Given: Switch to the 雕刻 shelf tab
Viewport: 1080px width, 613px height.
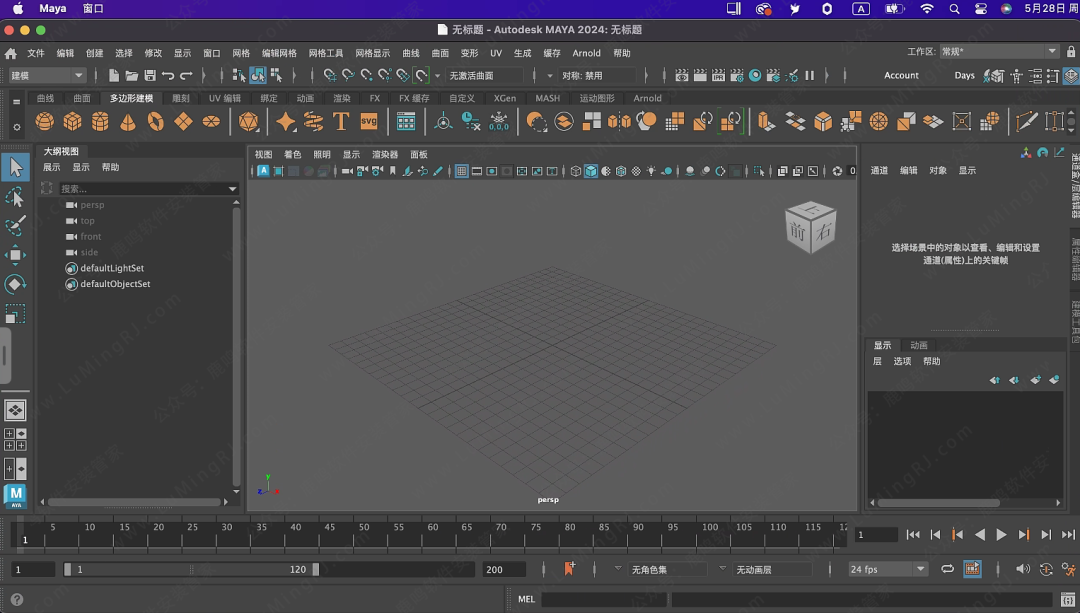Looking at the screenshot, I should (x=180, y=98).
